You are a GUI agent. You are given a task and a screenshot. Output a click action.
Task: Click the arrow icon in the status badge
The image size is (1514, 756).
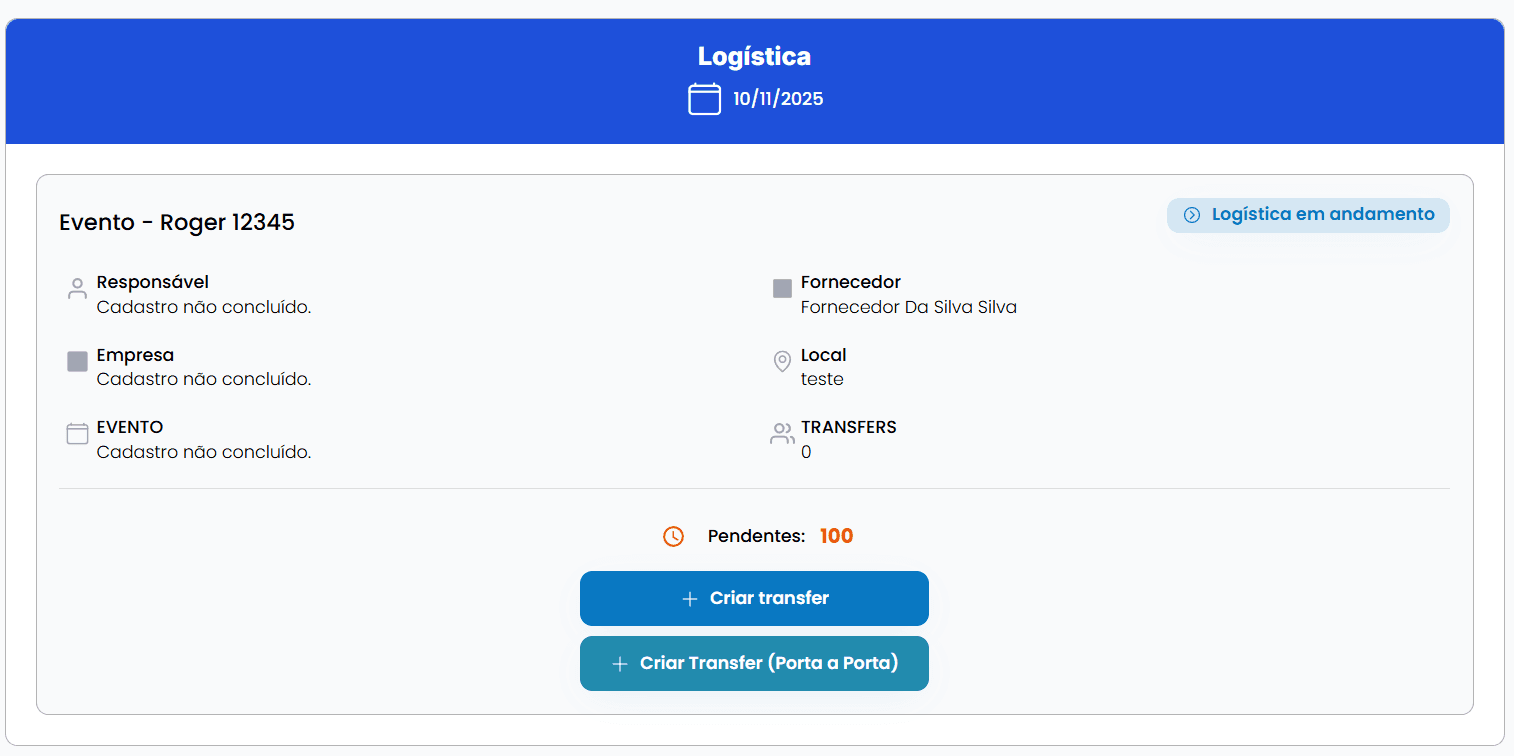click(1191, 215)
